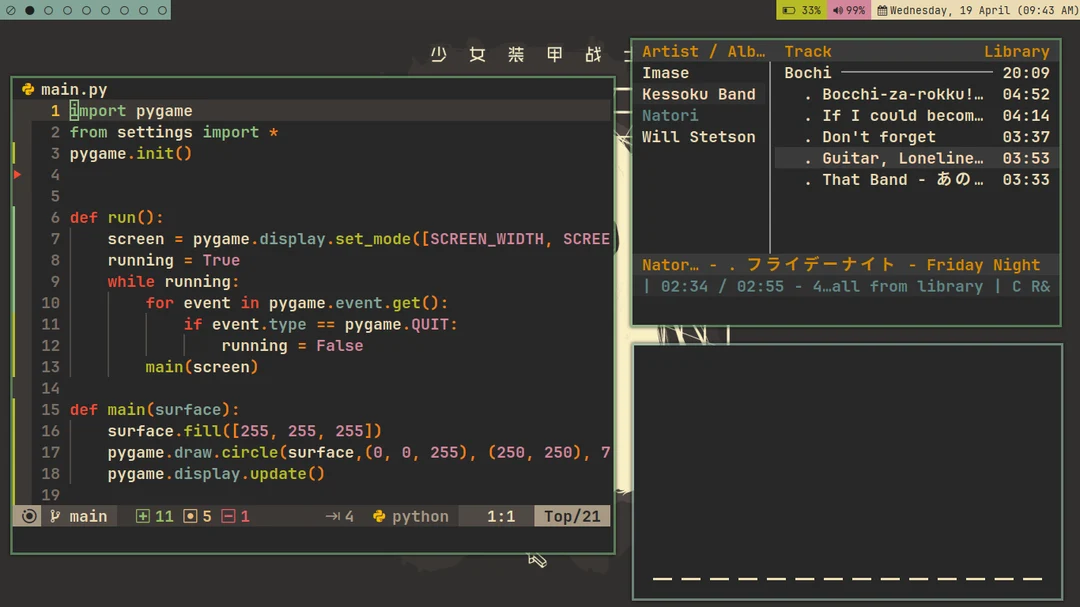Expand Will Stetson's albums
Image resolution: width=1080 pixels, height=607 pixels.
click(x=699, y=136)
